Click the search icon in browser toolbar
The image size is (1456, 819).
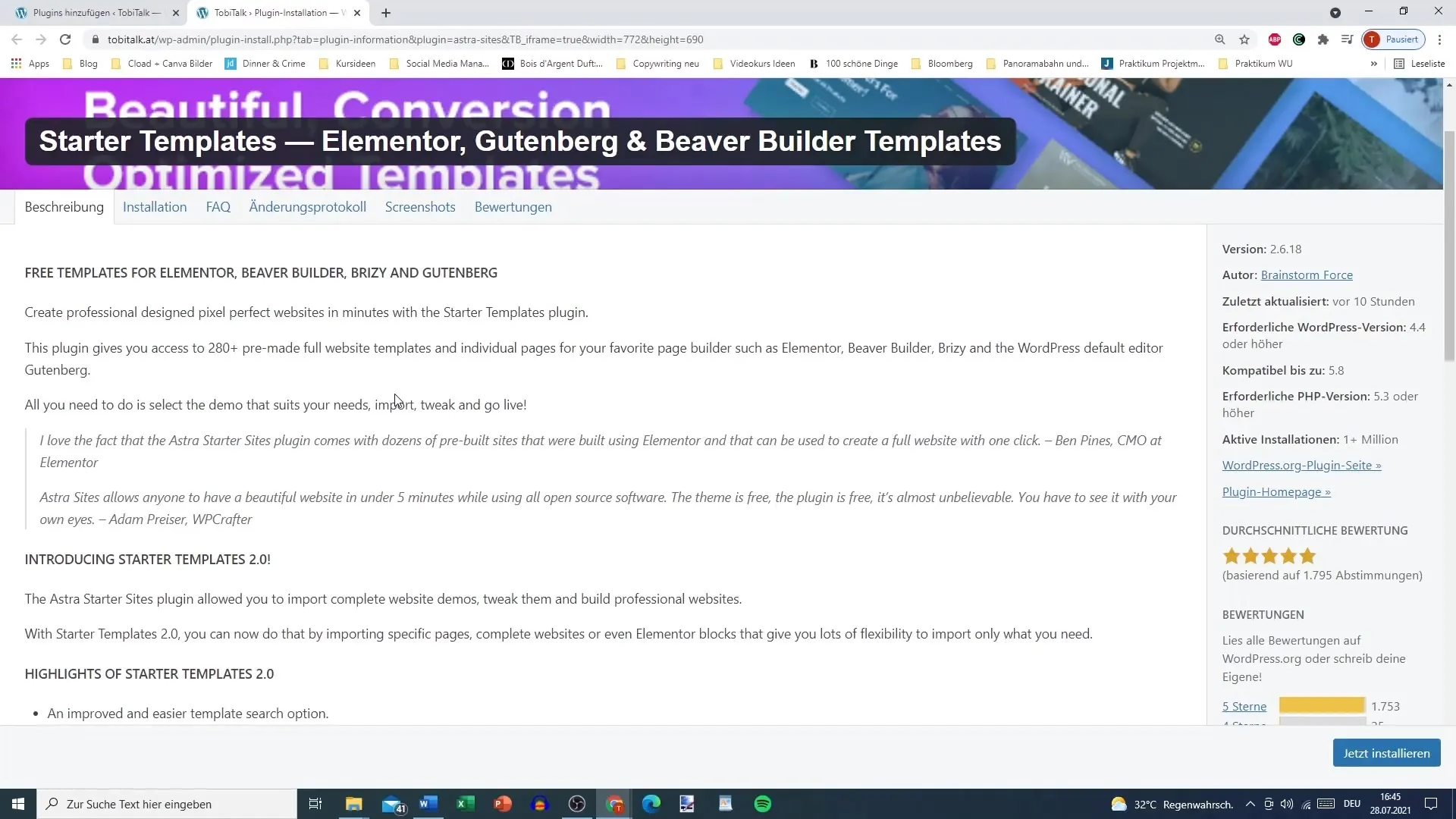[x=1220, y=39]
